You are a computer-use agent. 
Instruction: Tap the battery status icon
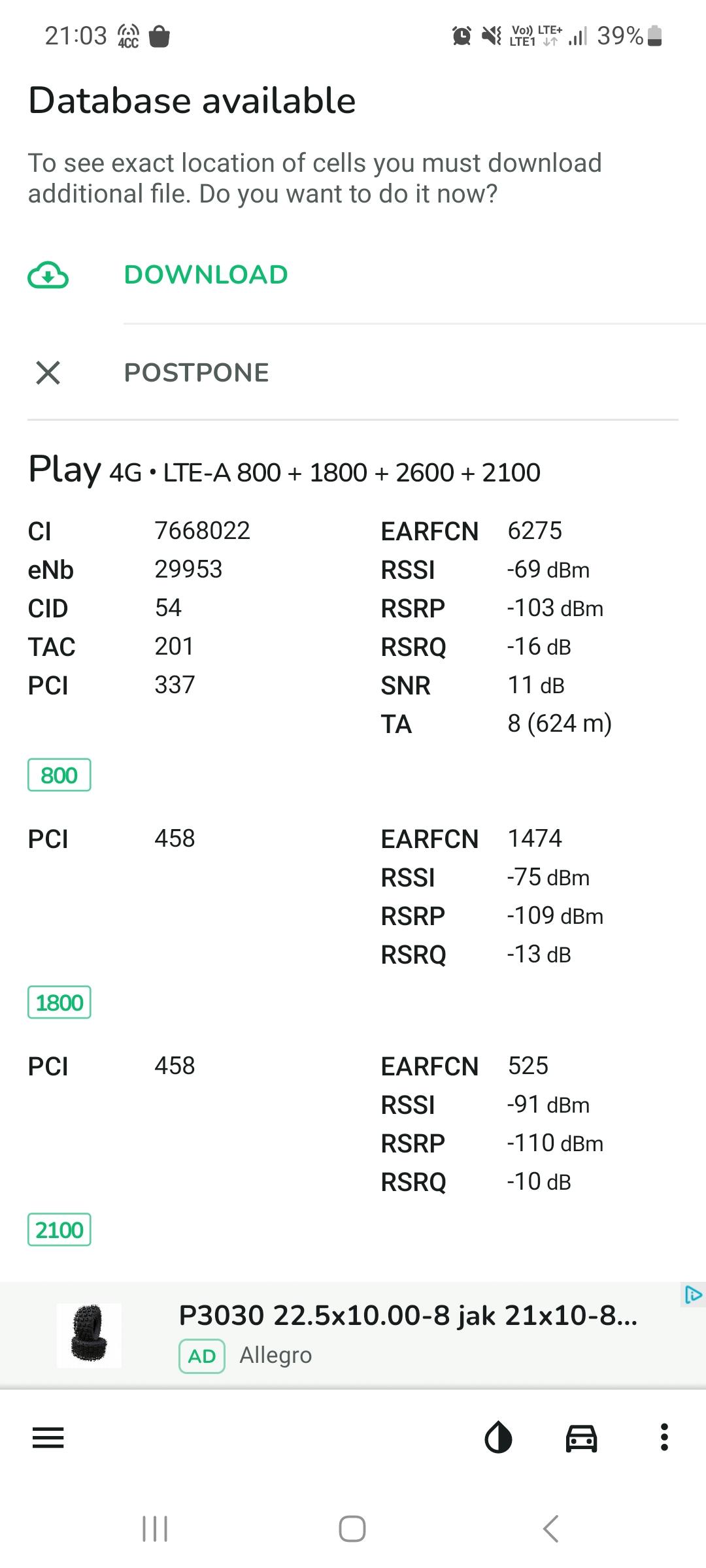655,36
